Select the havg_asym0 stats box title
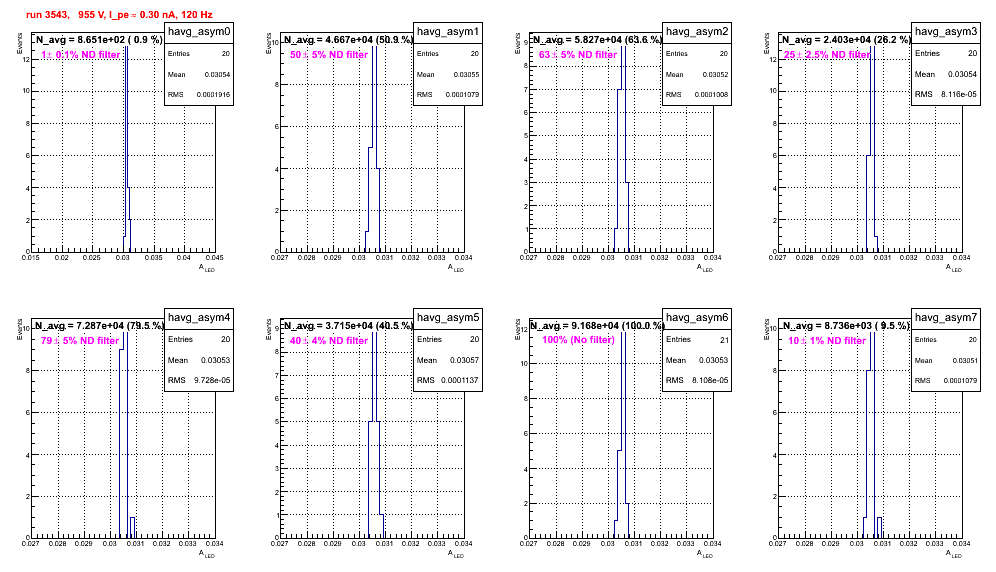Image resolution: width=996 pixels, height=572 pixels. click(x=199, y=32)
